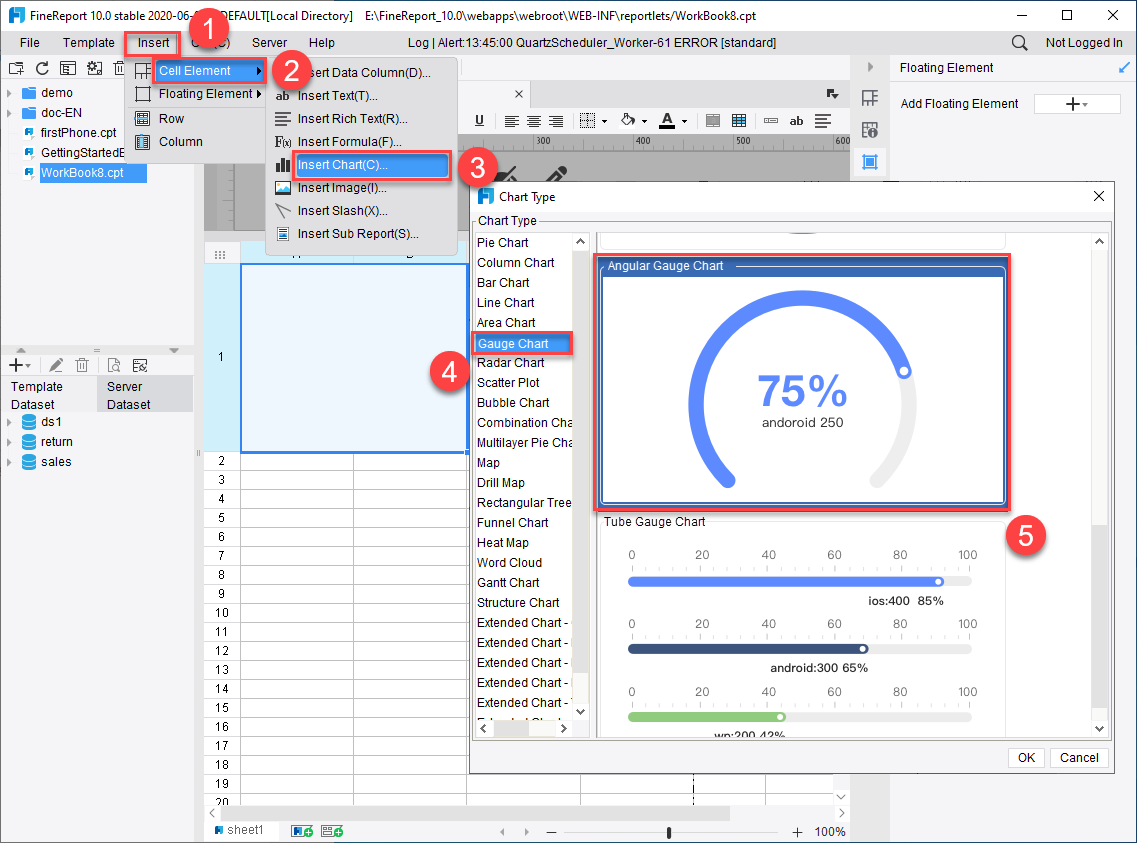
Task: Click the preview dataset icon
Action: pos(114,365)
